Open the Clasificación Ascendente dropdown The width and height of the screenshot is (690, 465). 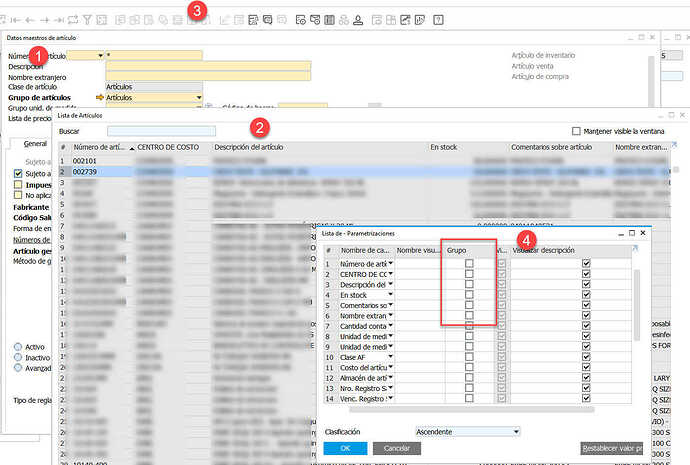click(x=516, y=431)
